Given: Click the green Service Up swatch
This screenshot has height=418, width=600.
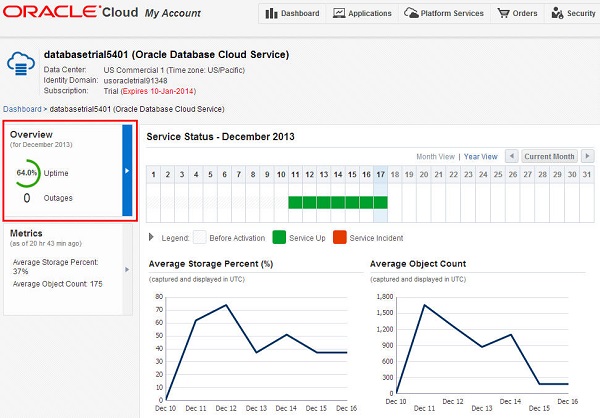Looking at the screenshot, I should point(279,237).
